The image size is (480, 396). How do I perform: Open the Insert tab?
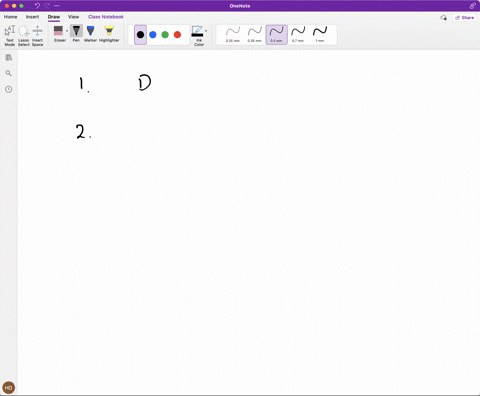[32, 17]
